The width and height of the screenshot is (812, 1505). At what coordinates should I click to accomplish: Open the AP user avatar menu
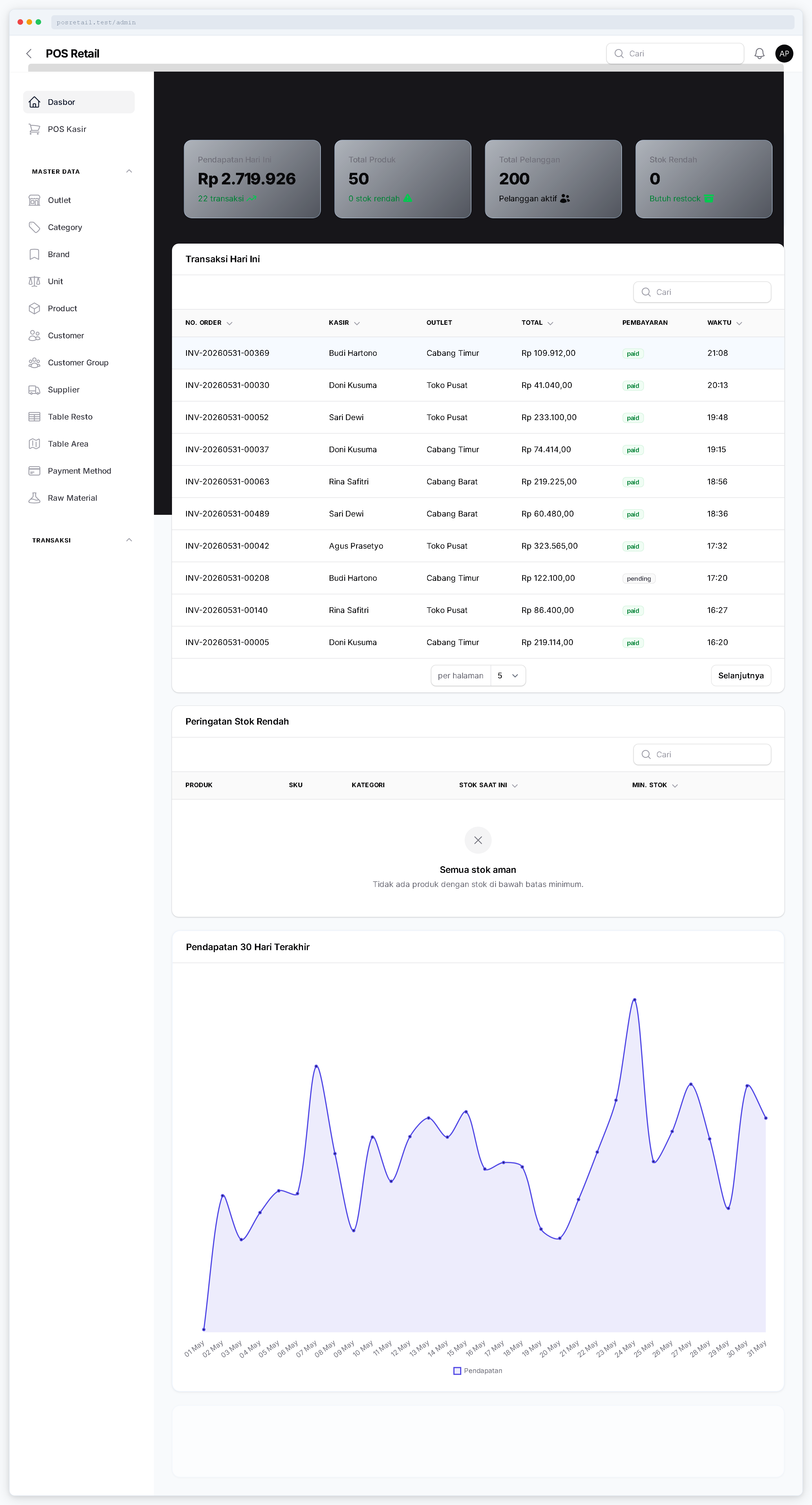click(784, 54)
